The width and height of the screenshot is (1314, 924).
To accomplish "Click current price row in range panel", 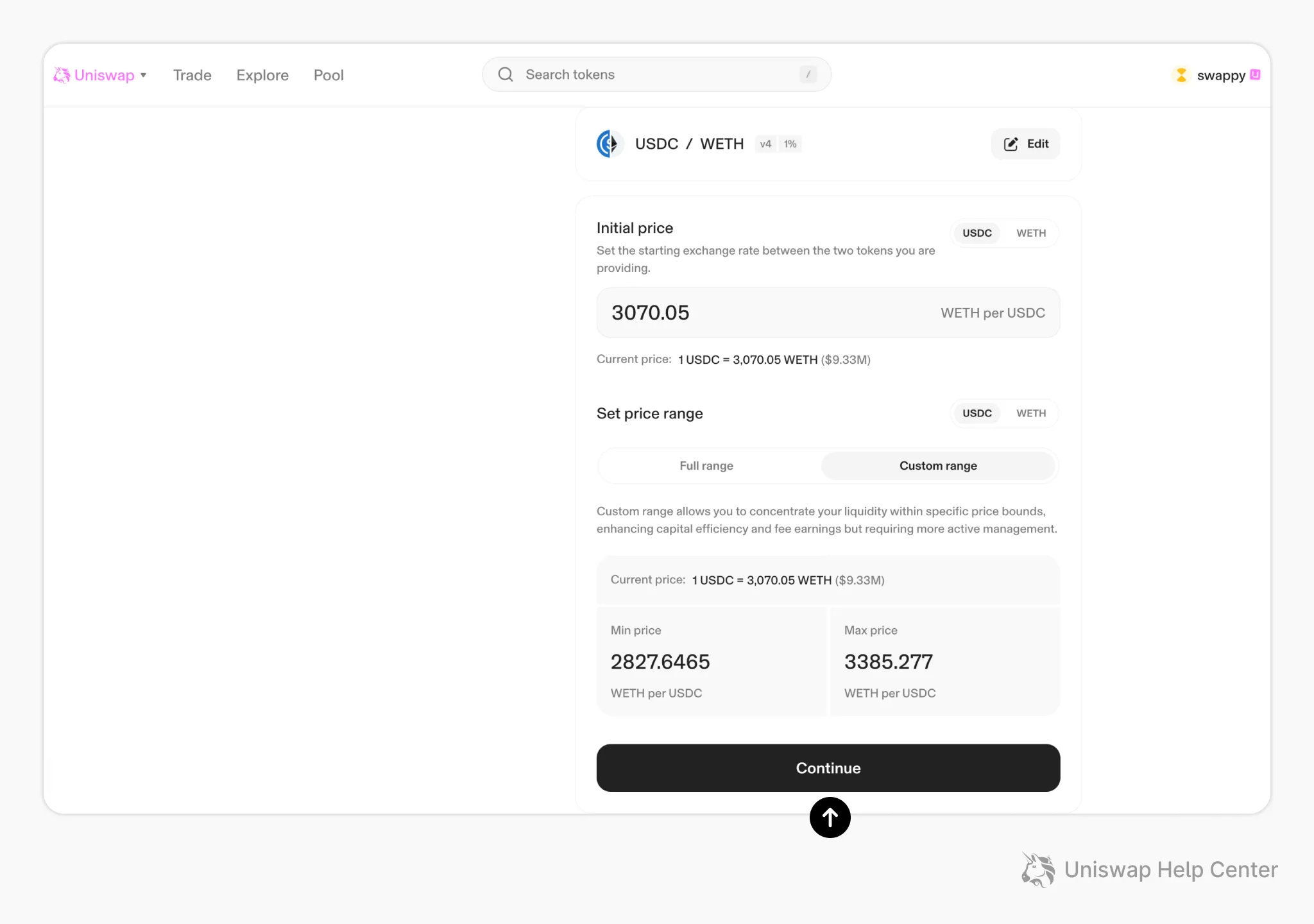I will (x=828, y=580).
